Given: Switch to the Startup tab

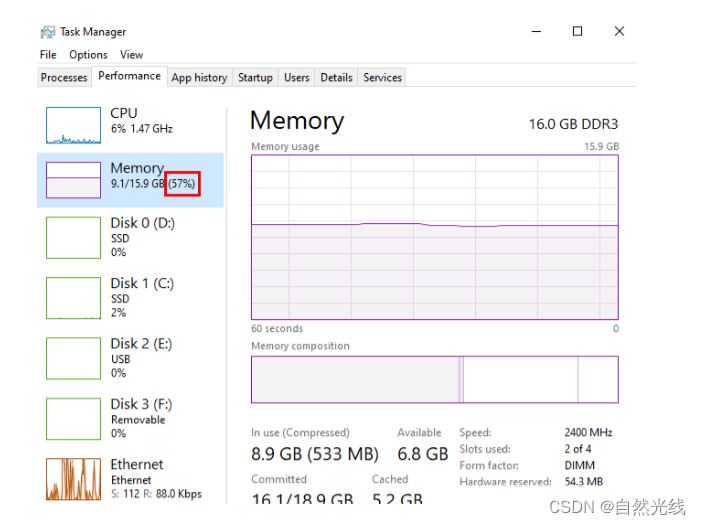Looking at the screenshot, I should 255,77.
